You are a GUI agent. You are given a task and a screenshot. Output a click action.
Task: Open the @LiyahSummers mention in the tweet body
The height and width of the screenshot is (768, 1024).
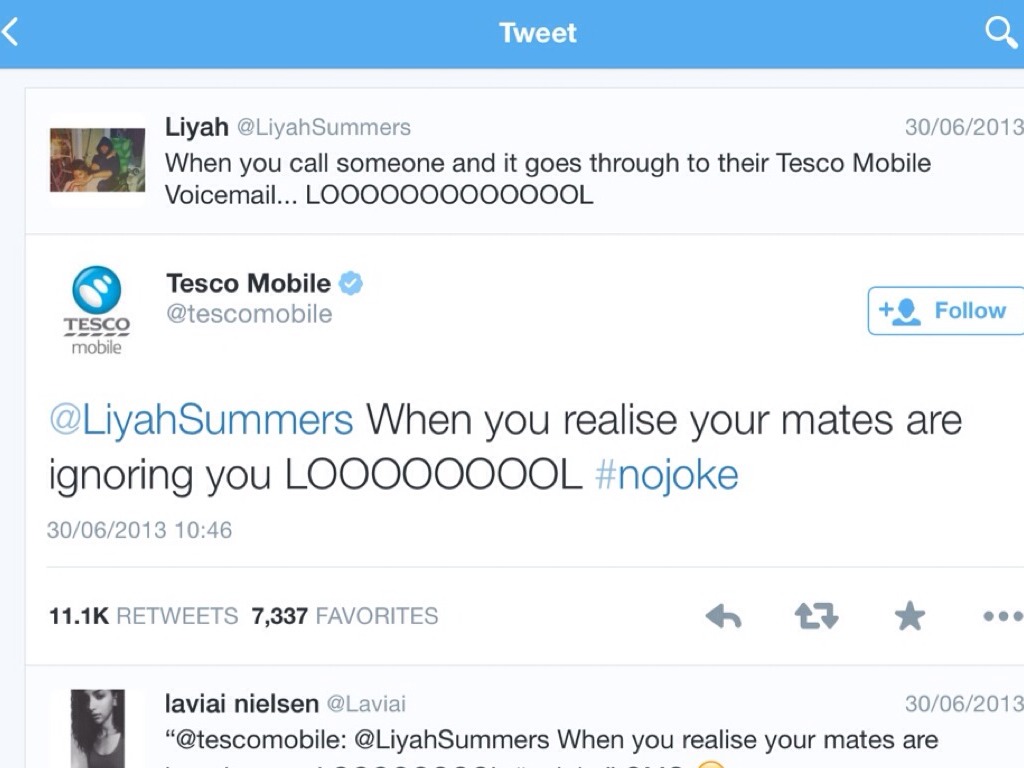coord(201,420)
